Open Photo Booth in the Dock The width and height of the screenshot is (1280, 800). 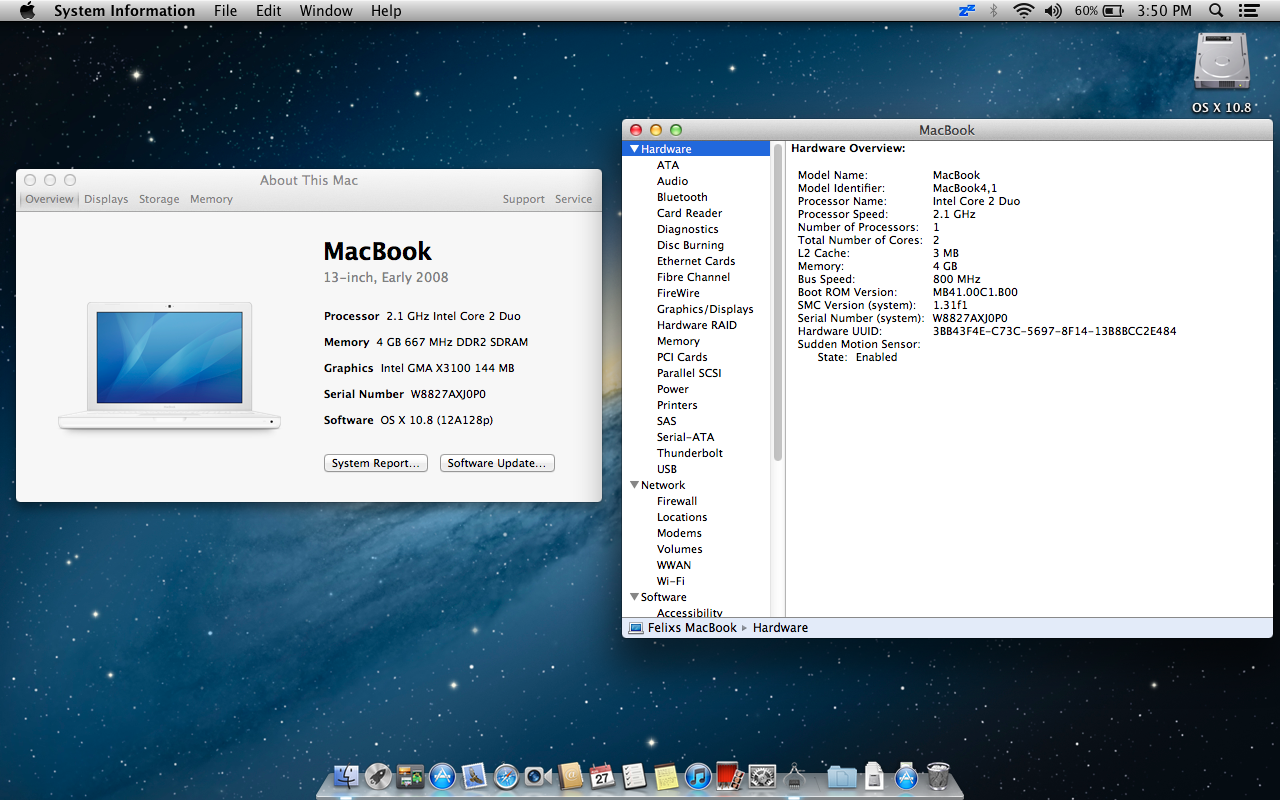pos(730,776)
